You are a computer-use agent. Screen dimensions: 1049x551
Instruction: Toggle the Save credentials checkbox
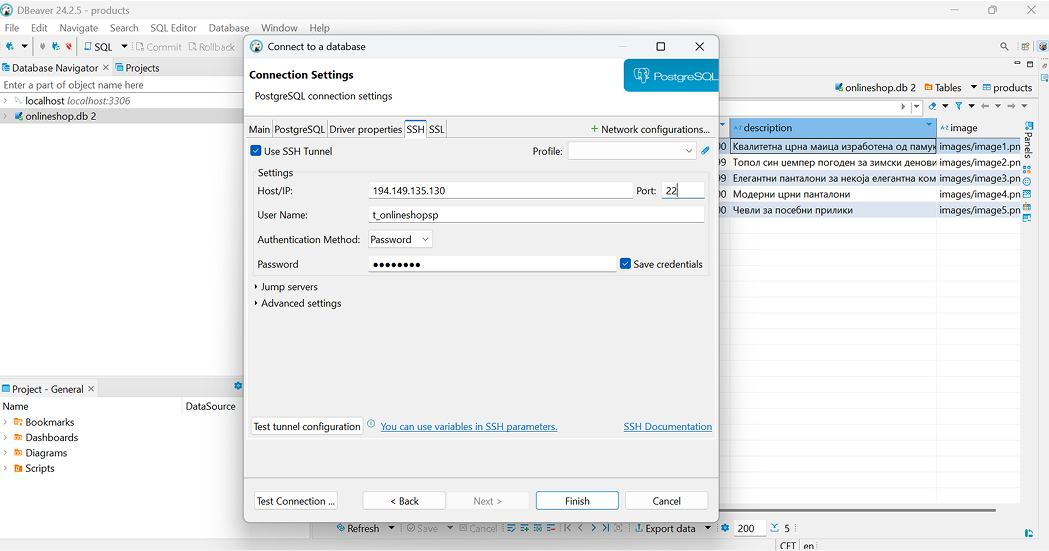pos(625,264)
